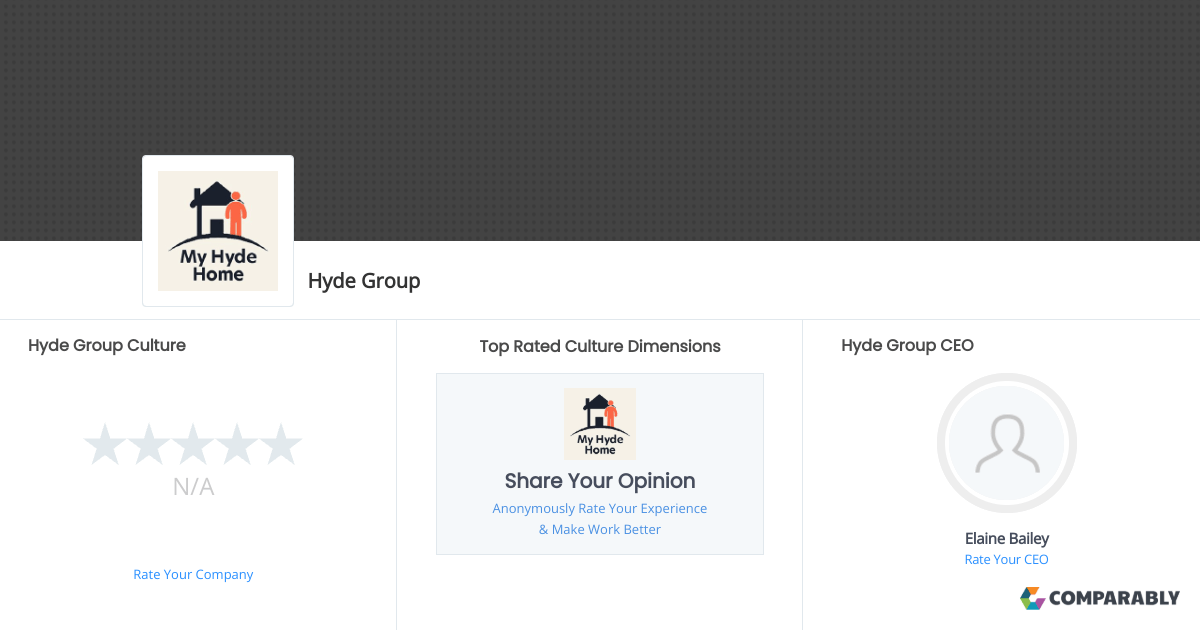The image size is (1200, 630).
Task: Select the Elaine Bailey CEO name
Action: click(1007, 538)
